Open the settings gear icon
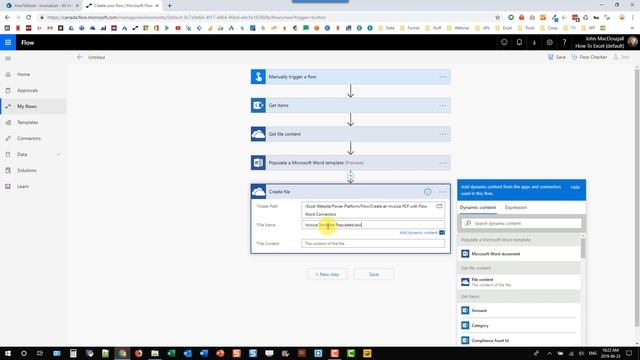 549,42
